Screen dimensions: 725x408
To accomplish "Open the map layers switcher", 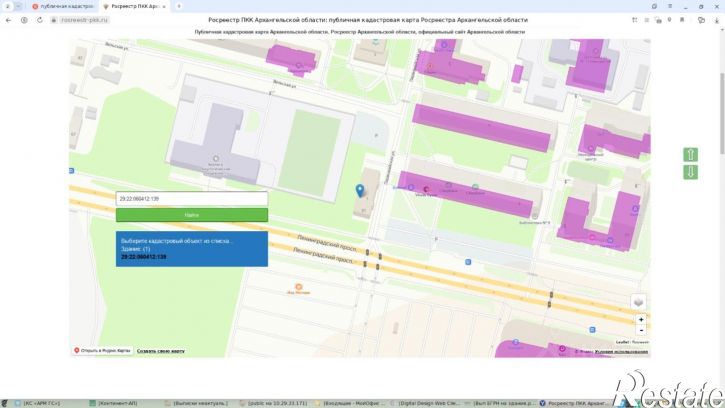I will click(639, 302).
